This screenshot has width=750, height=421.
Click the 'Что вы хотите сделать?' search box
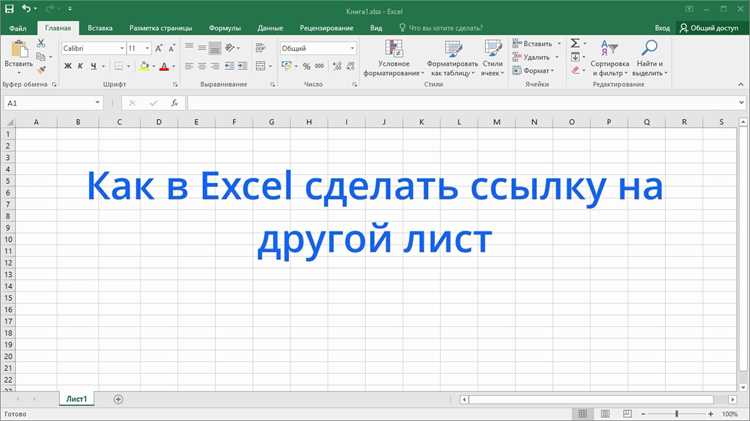(440, 28)
